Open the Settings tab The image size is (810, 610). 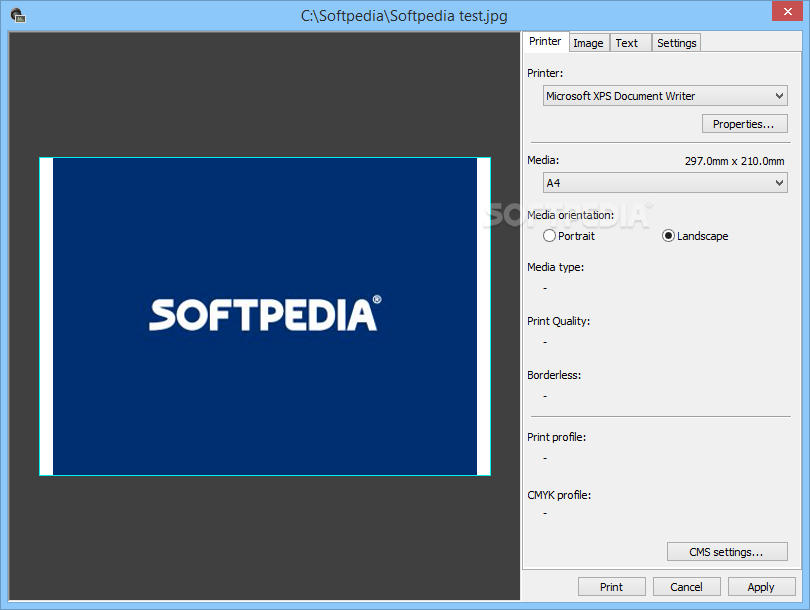(x=676, y=43)
